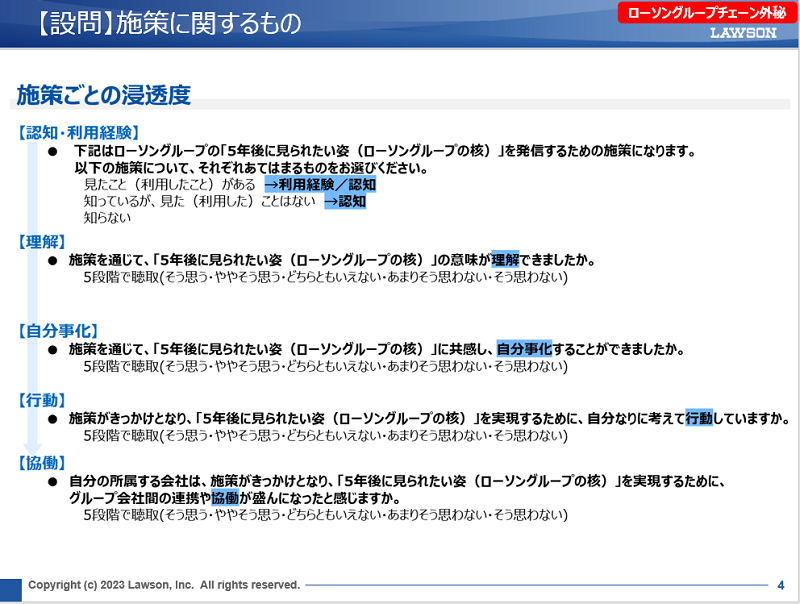Click the 5段階で聴取 line under 【行動】

pyautogui.click(x=326, y=435)
